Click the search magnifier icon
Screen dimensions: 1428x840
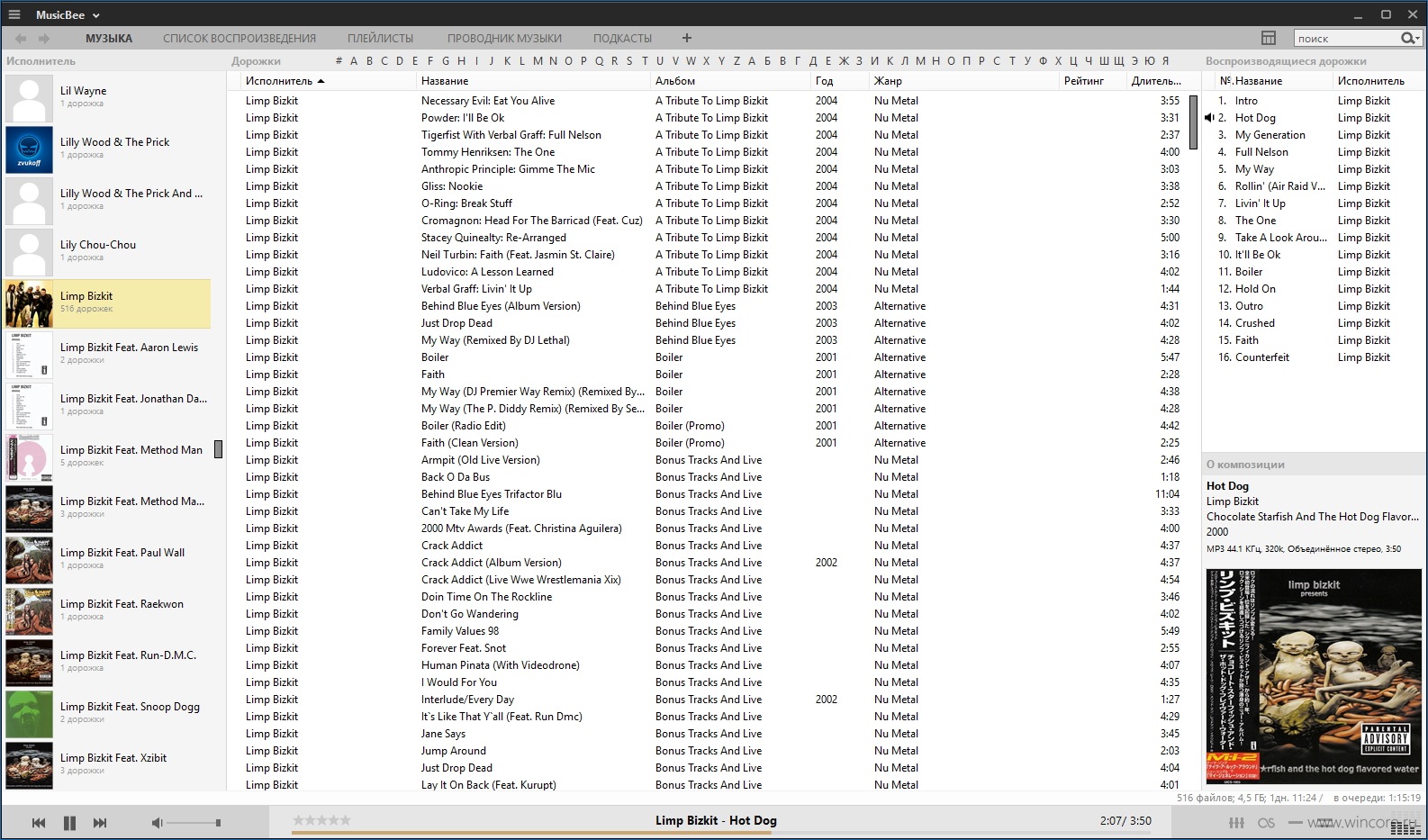[1407, 38]
